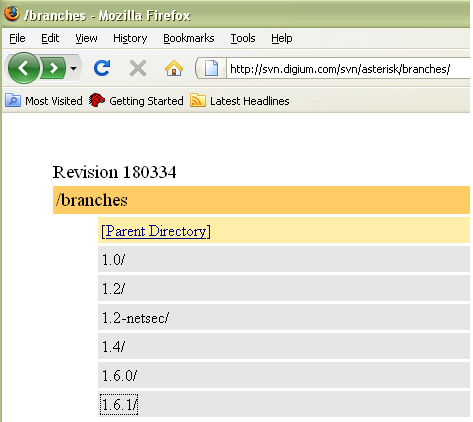Viewport: 473px width, 422px height.
Task: Open the 1.6.0/ branch directory
Action: coord(119,376)
